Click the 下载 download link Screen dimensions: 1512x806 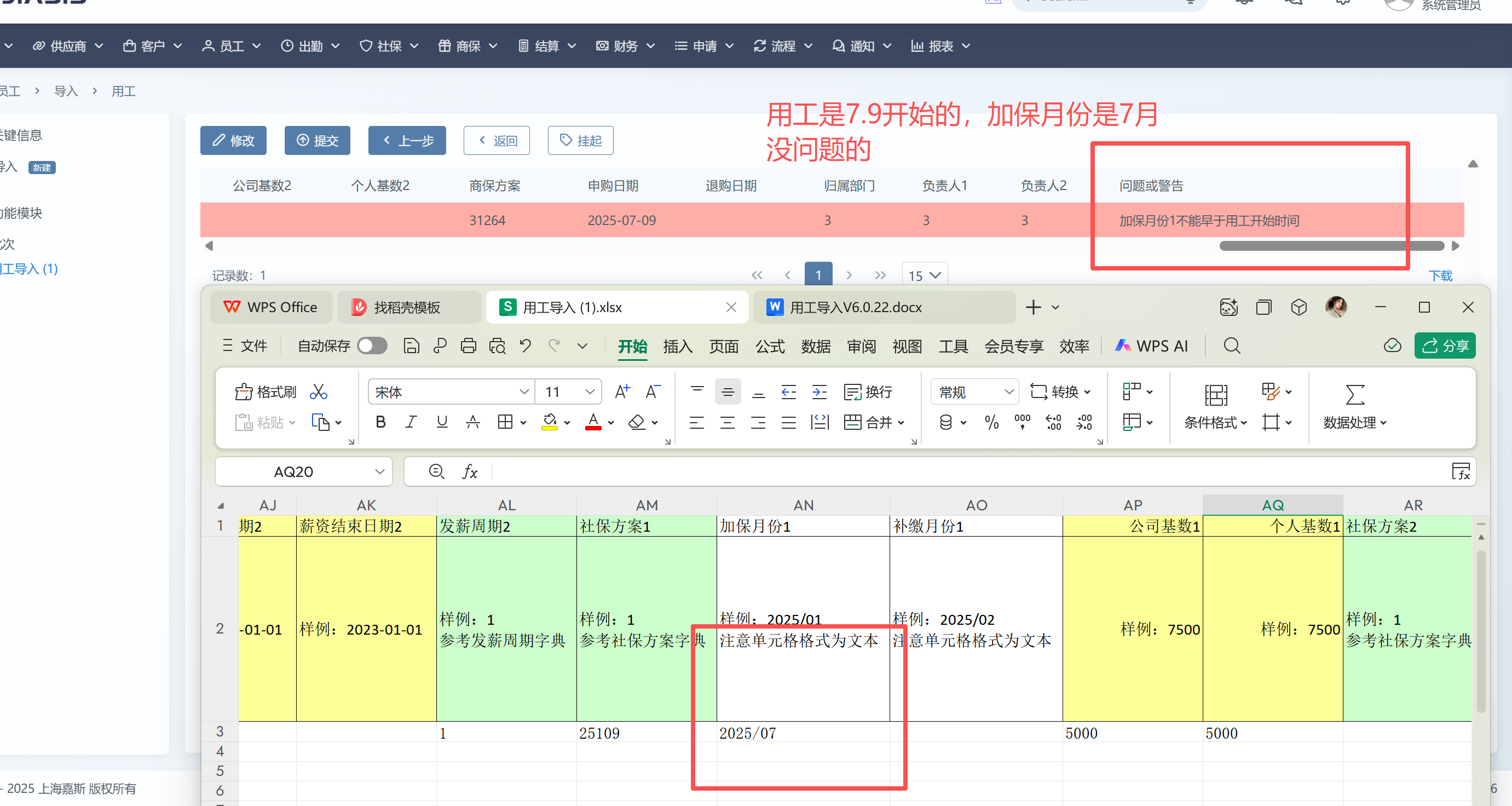(x=1440, y=275)
